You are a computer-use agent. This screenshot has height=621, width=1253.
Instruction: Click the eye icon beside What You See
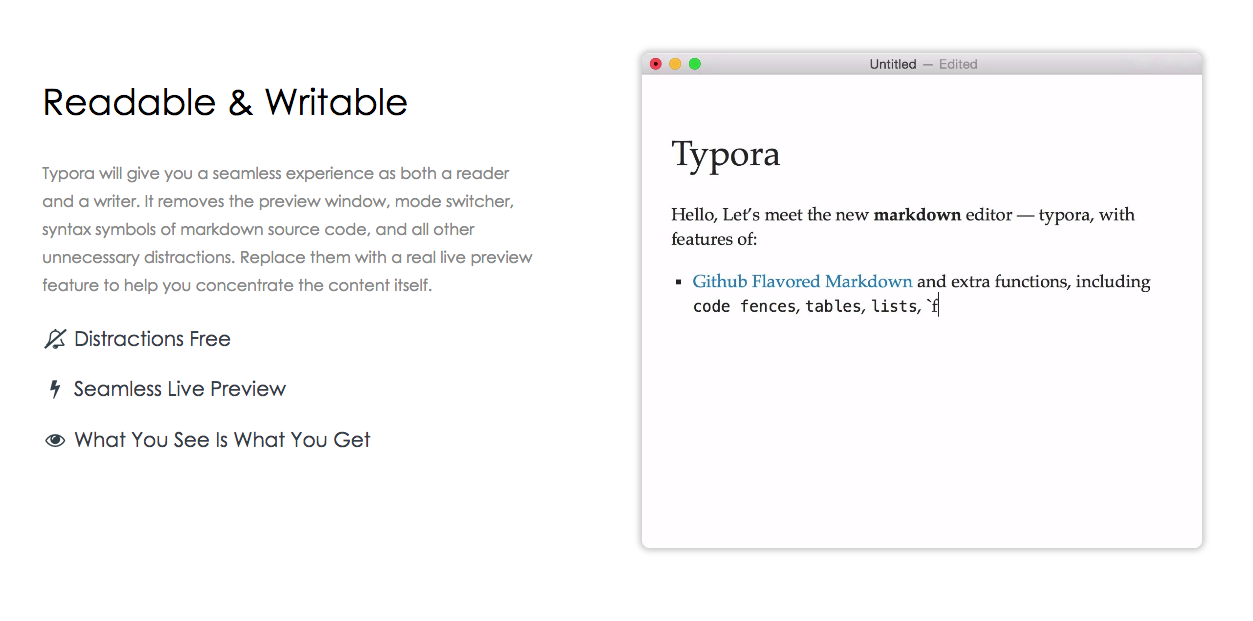pyautogui.click(x=55, y=441)
